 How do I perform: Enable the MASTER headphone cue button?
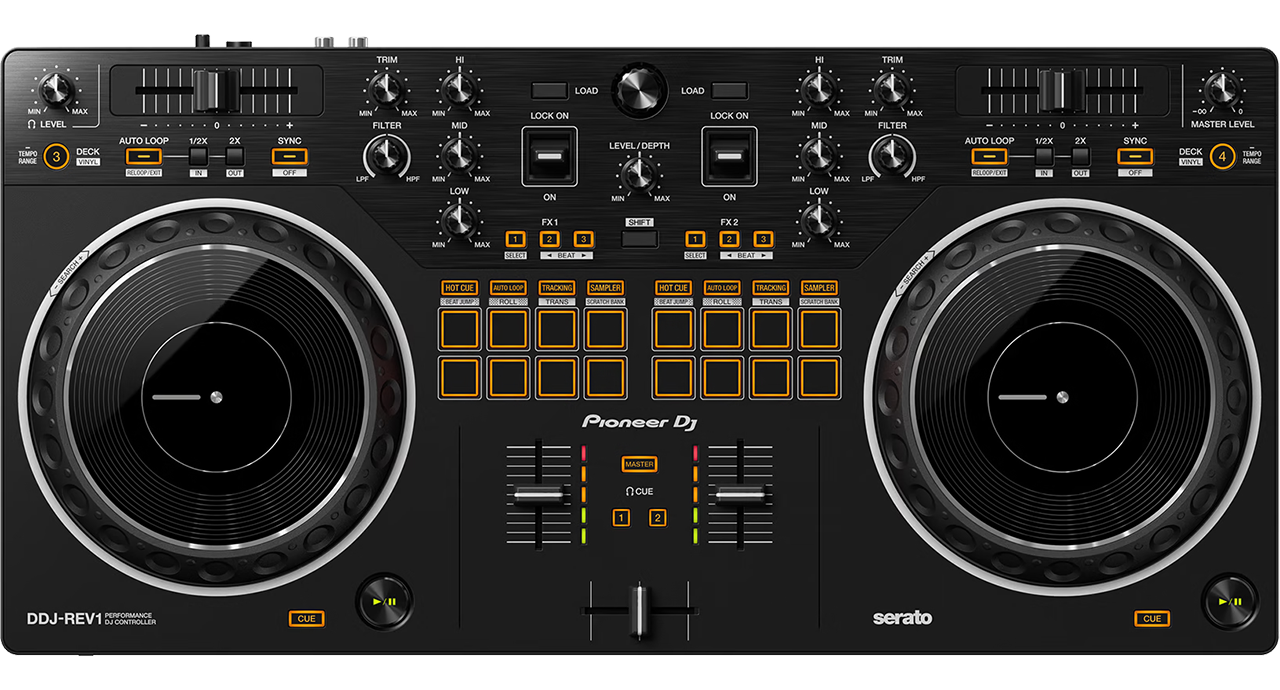point(639,465)
